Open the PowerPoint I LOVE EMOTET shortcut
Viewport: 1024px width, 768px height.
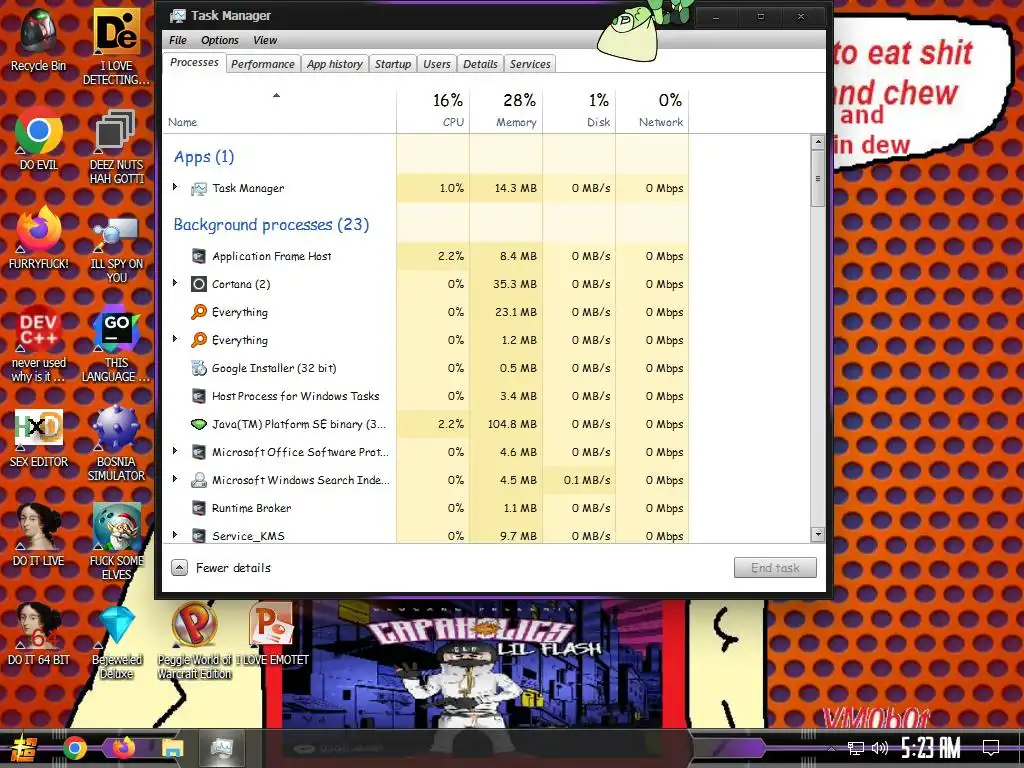[x=272, y=634]
